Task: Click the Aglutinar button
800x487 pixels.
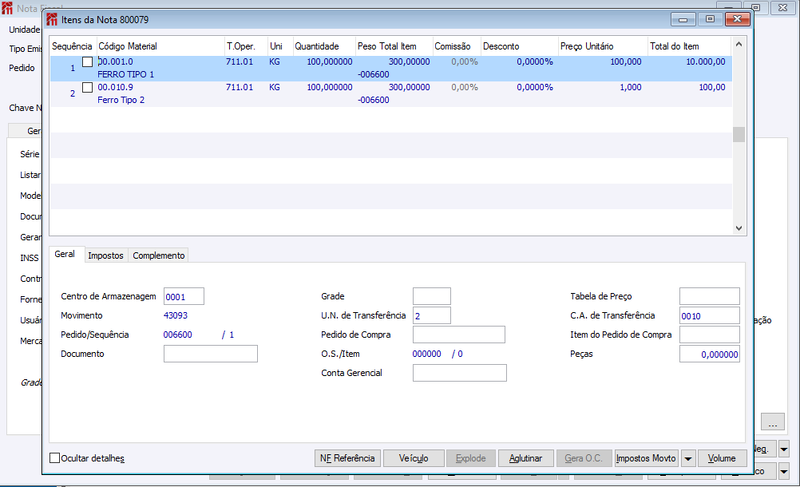Action: 526,458
